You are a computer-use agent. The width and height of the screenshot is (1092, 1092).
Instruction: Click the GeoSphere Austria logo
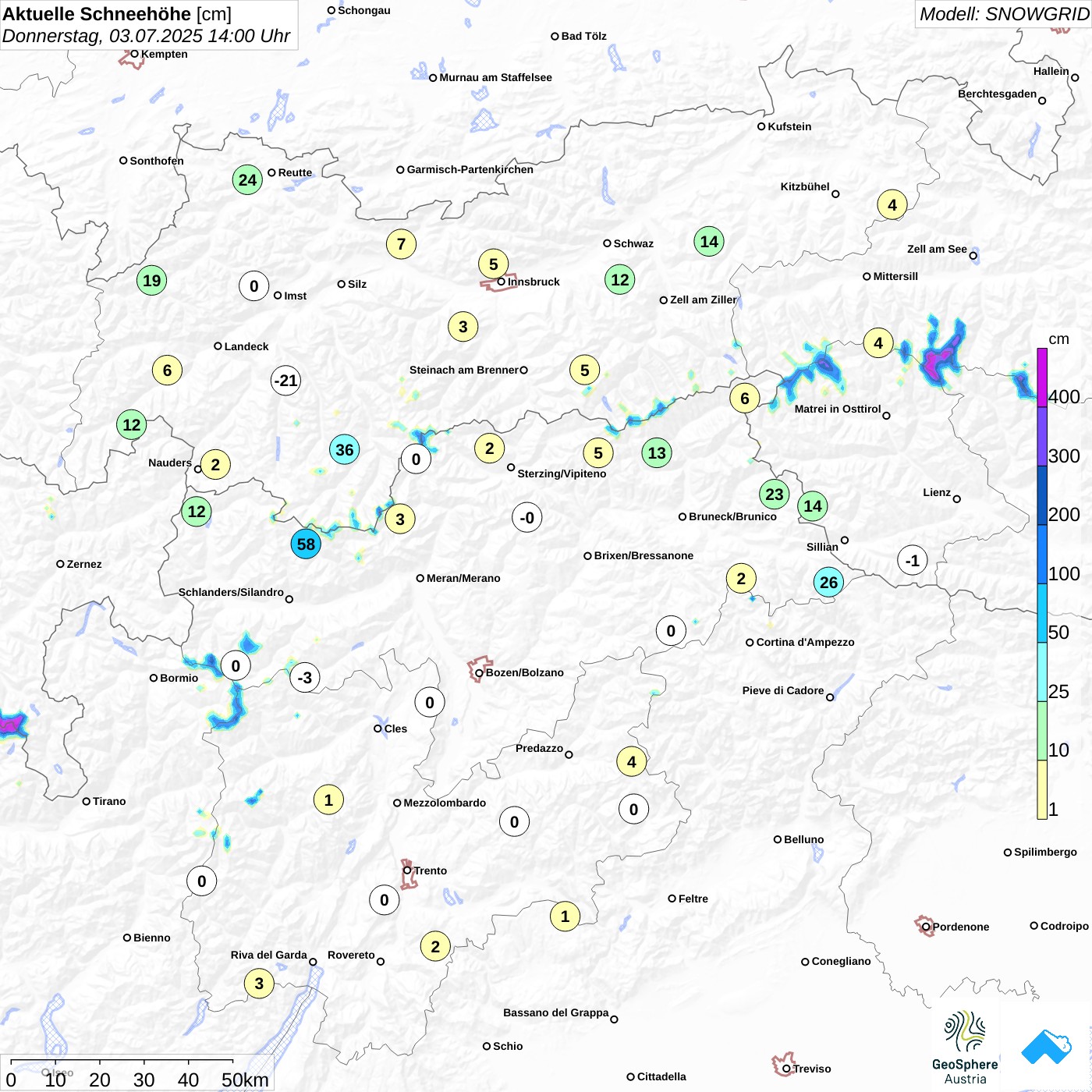(965, 1048)
